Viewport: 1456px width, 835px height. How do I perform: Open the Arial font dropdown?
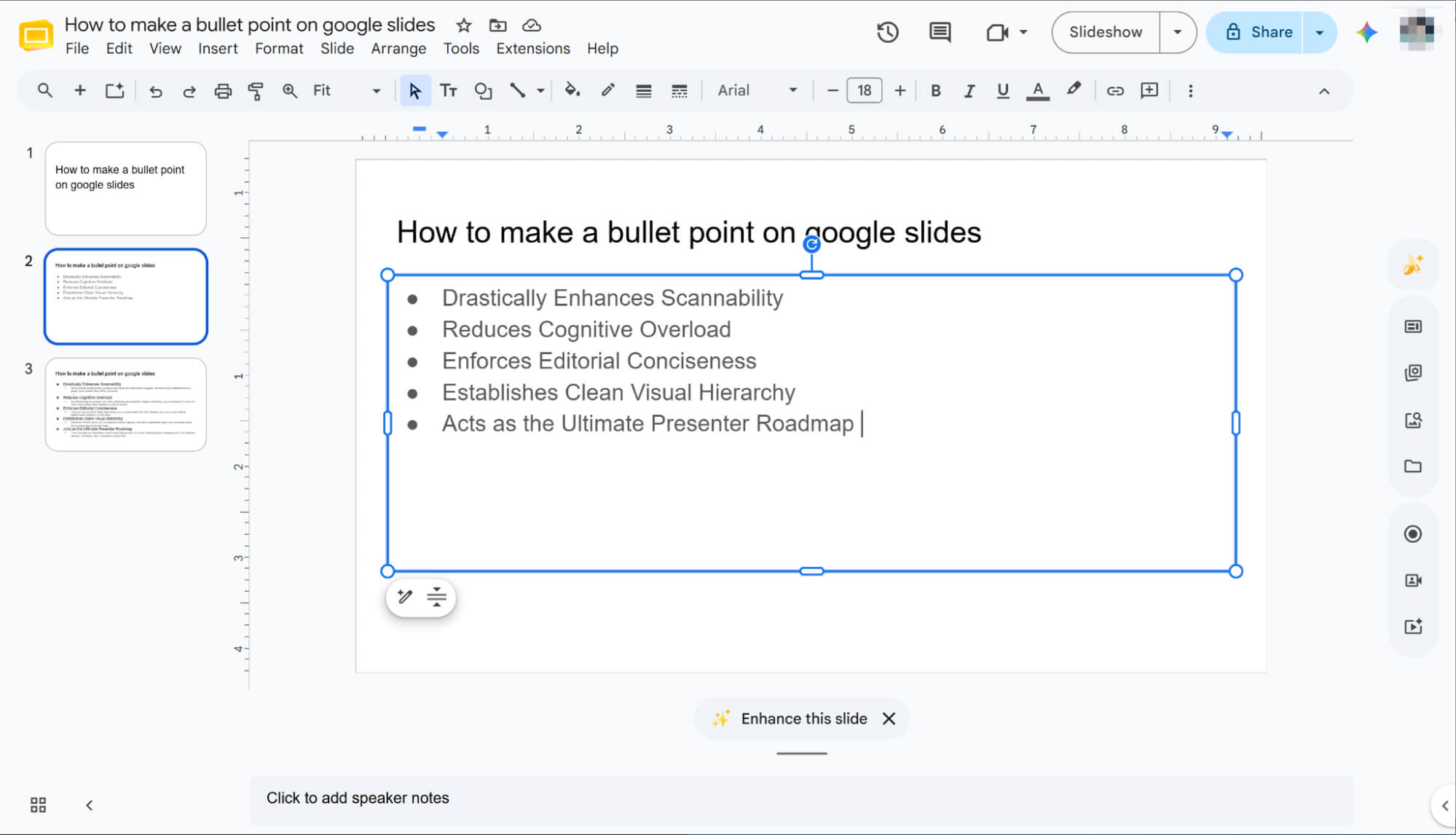tap(757, 90)
